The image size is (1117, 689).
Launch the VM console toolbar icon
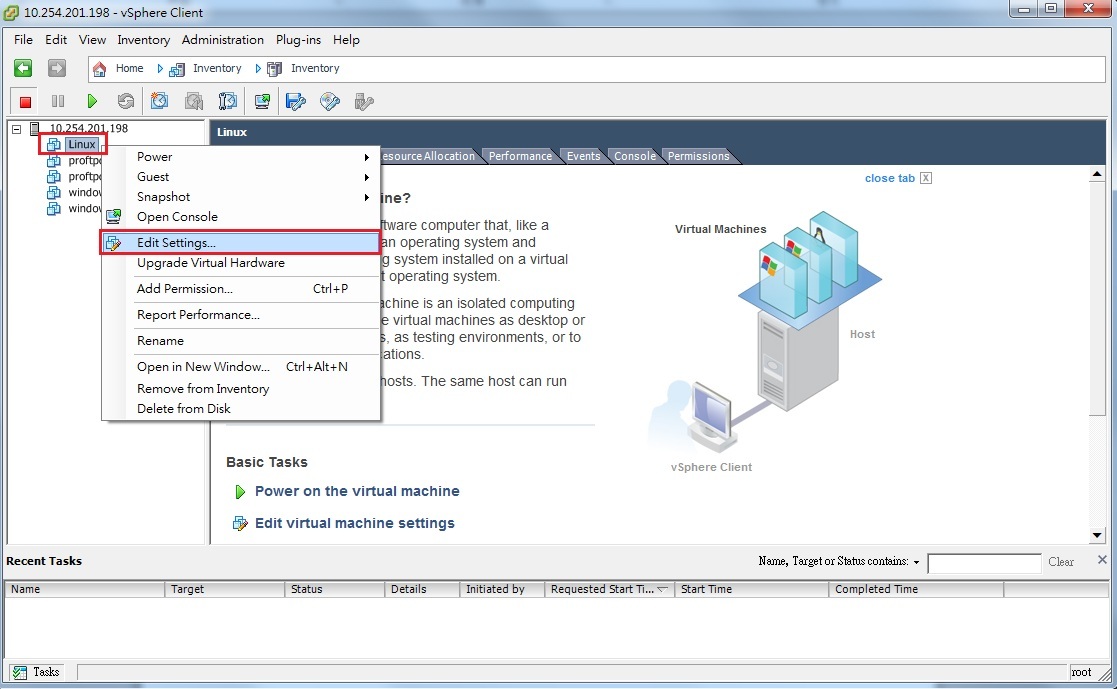[x=262, y=101]
